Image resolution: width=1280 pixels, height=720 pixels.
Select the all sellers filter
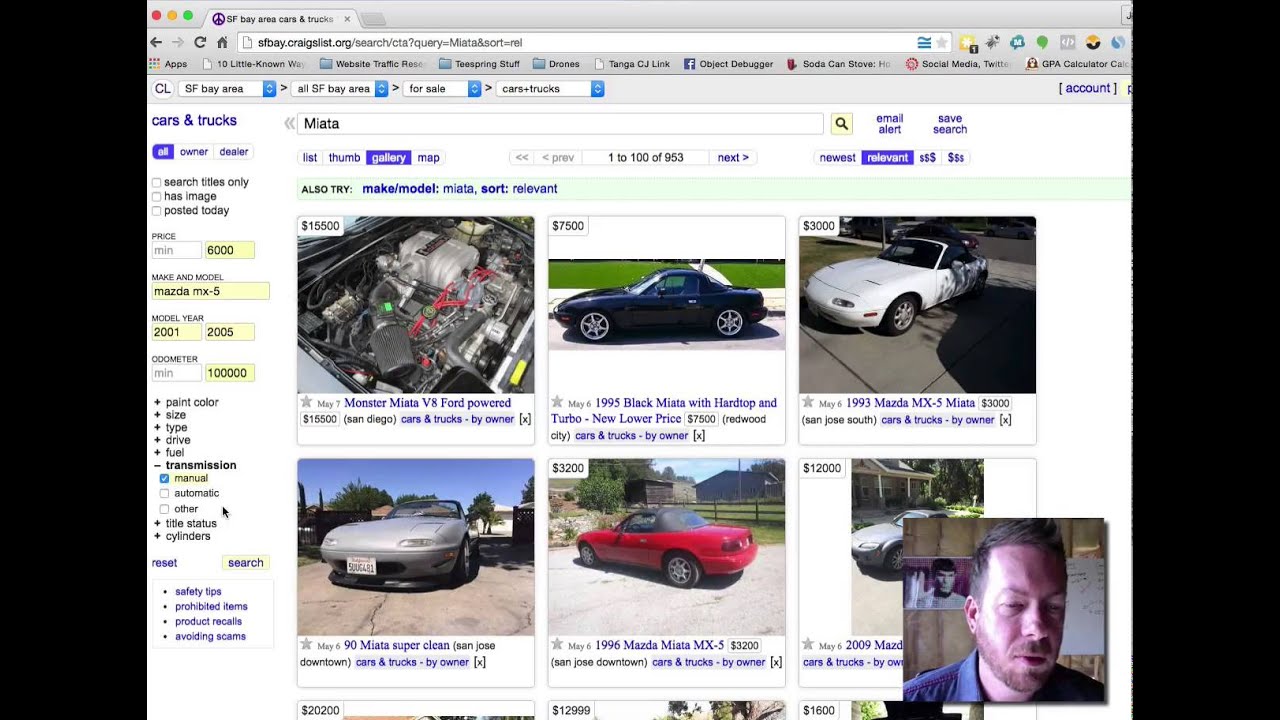pyautogui.click(x=163, y=152)
